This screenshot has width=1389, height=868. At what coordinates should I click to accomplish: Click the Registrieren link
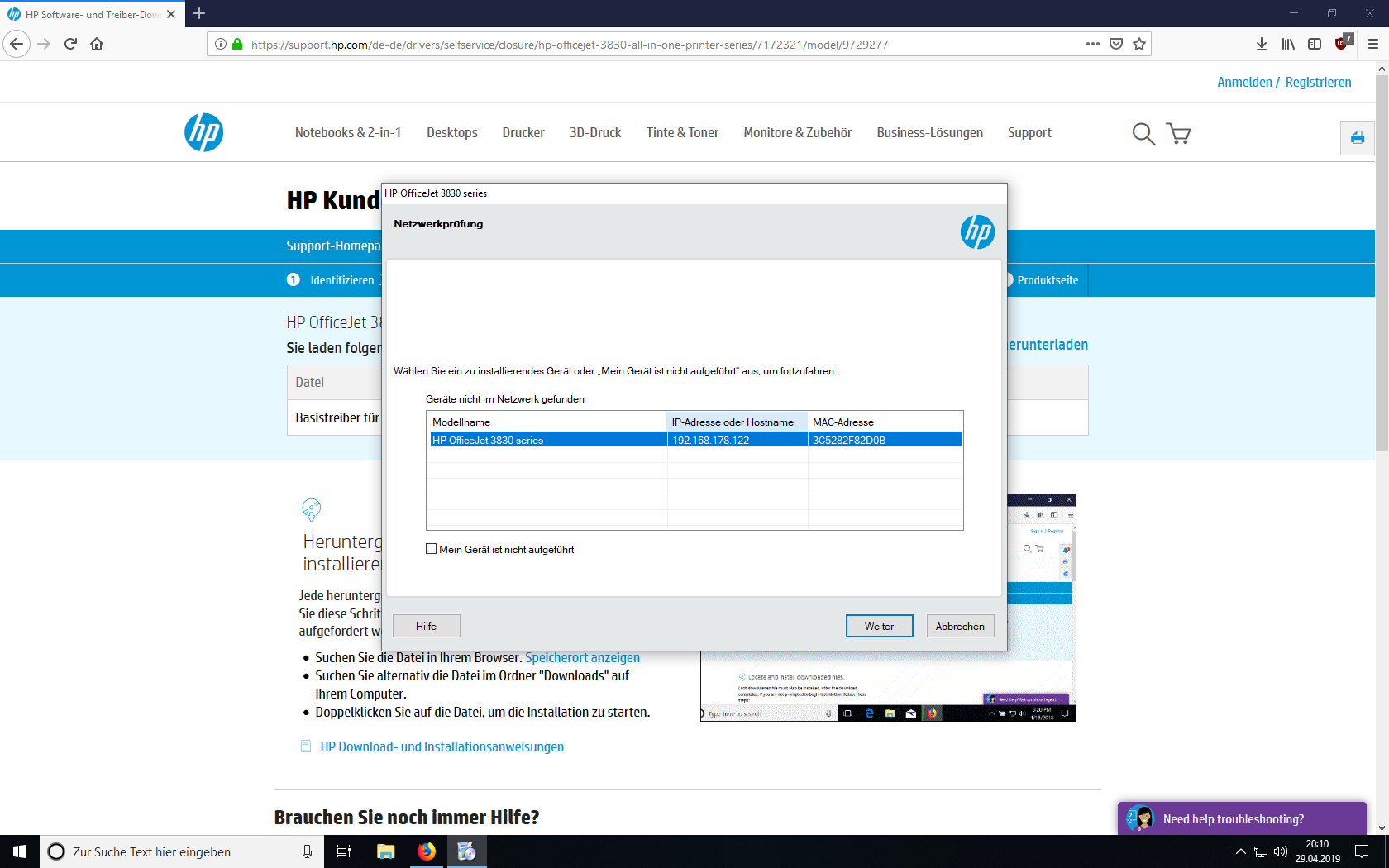pyautogui.click(x=1318, y=82)
